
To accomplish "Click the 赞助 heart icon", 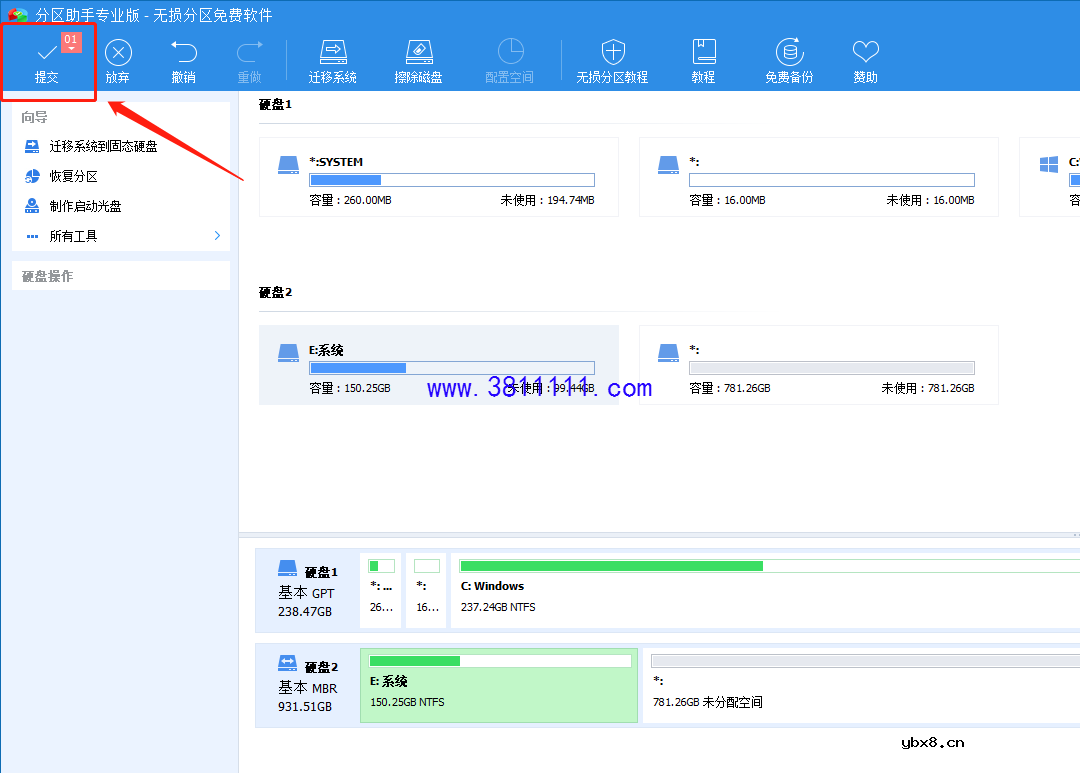I will tap(865, 52).
